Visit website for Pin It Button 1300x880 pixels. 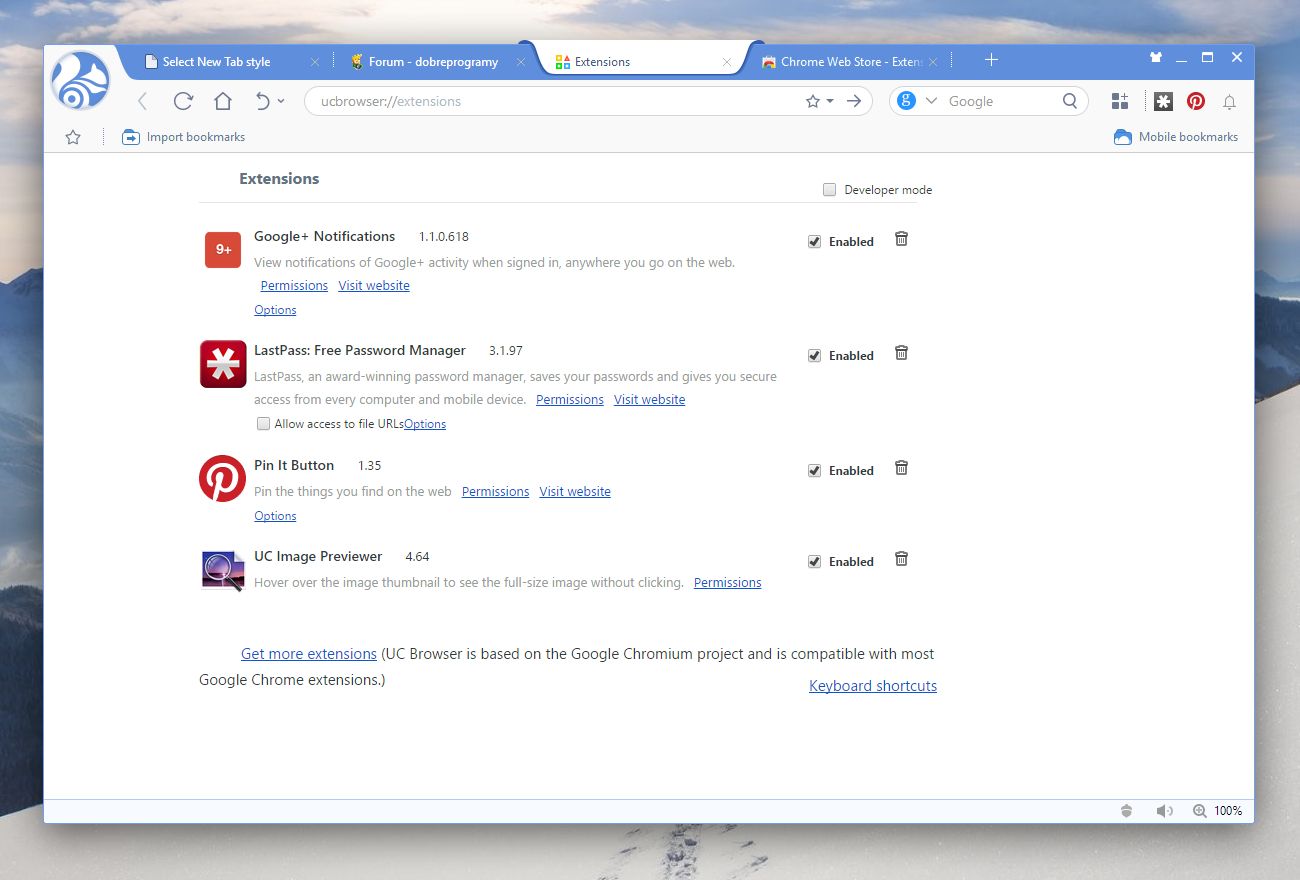click(x=575, y=492)
